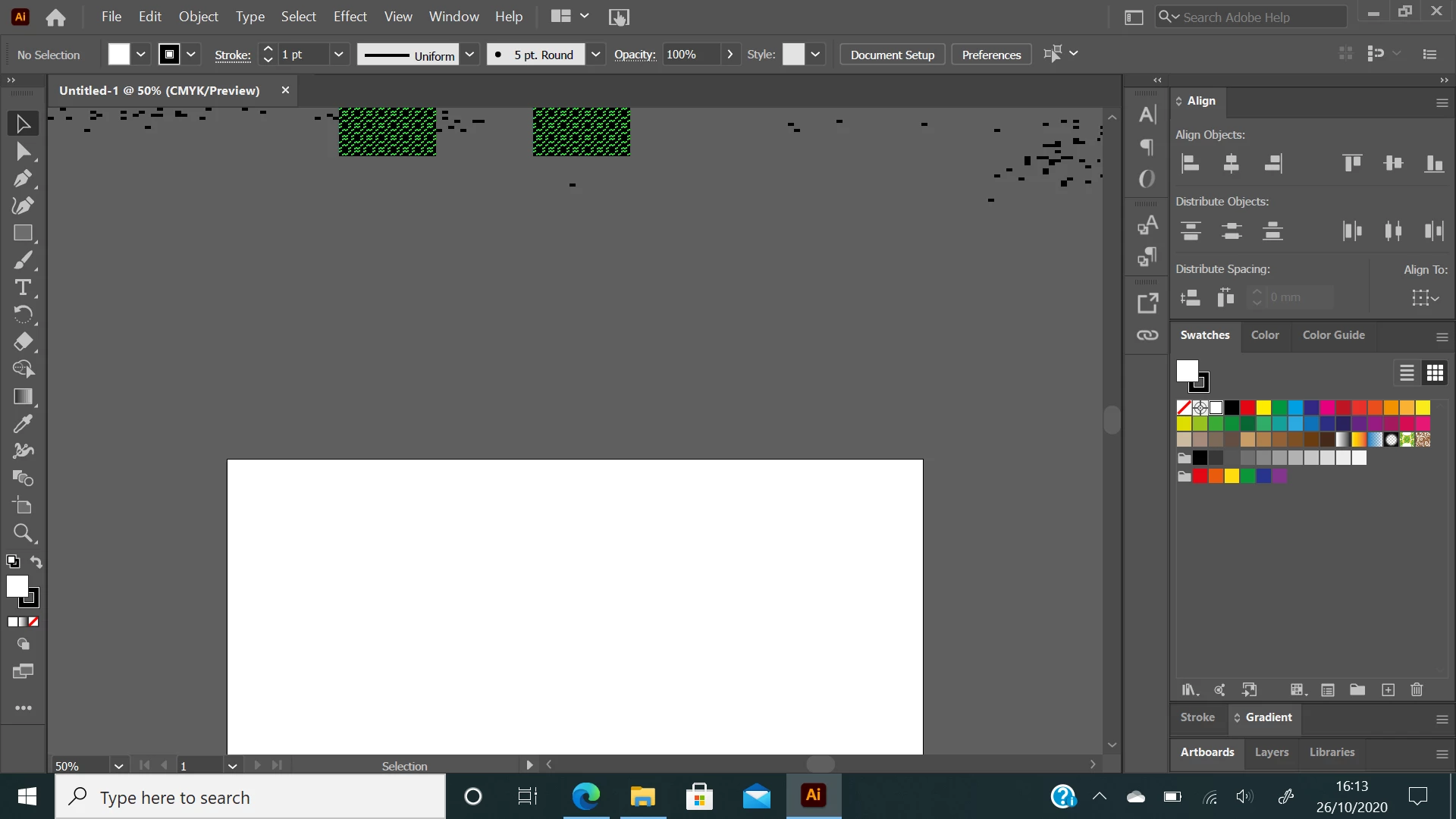
Task: Pick the Eyedropper tool
Action: (23, 424)
